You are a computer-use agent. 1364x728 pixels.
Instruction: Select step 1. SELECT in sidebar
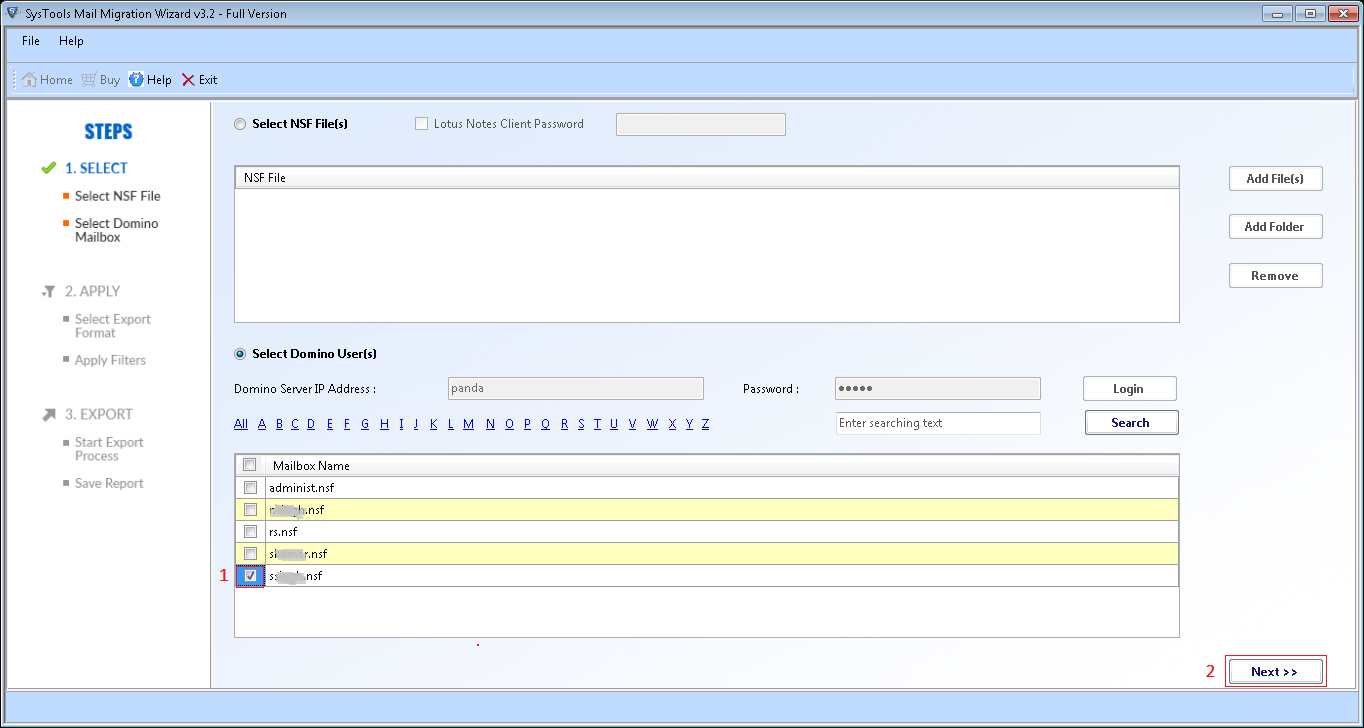(96, 168)
